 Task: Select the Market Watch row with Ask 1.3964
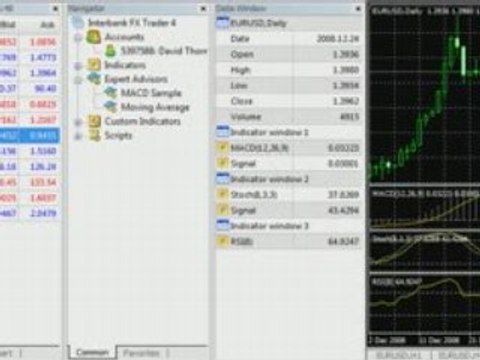click(30, 73)
